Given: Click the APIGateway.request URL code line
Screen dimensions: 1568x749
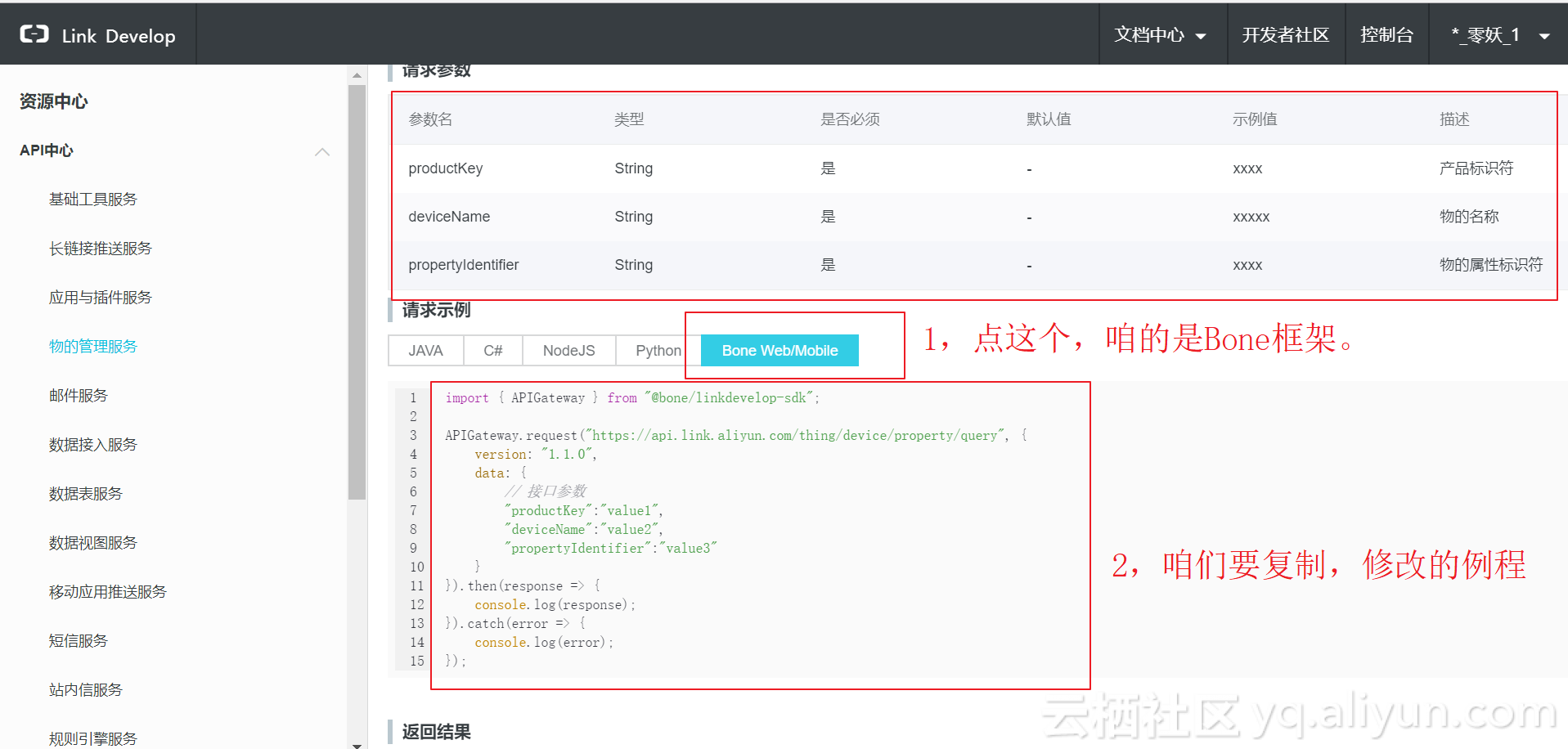Looking at the screenshot, I should pyautogui.click(x=736, y=436).
